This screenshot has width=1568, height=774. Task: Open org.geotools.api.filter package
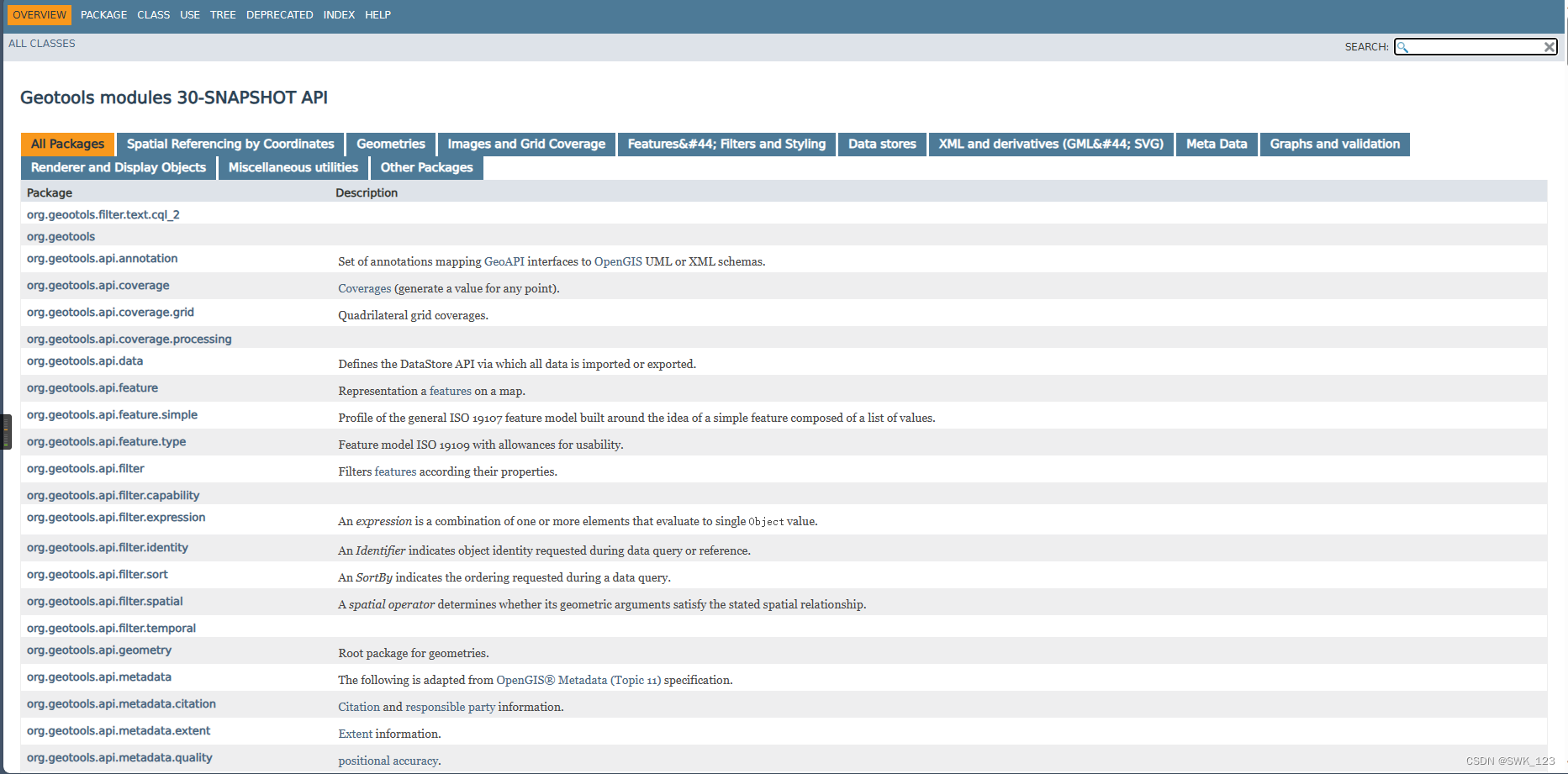86,469
